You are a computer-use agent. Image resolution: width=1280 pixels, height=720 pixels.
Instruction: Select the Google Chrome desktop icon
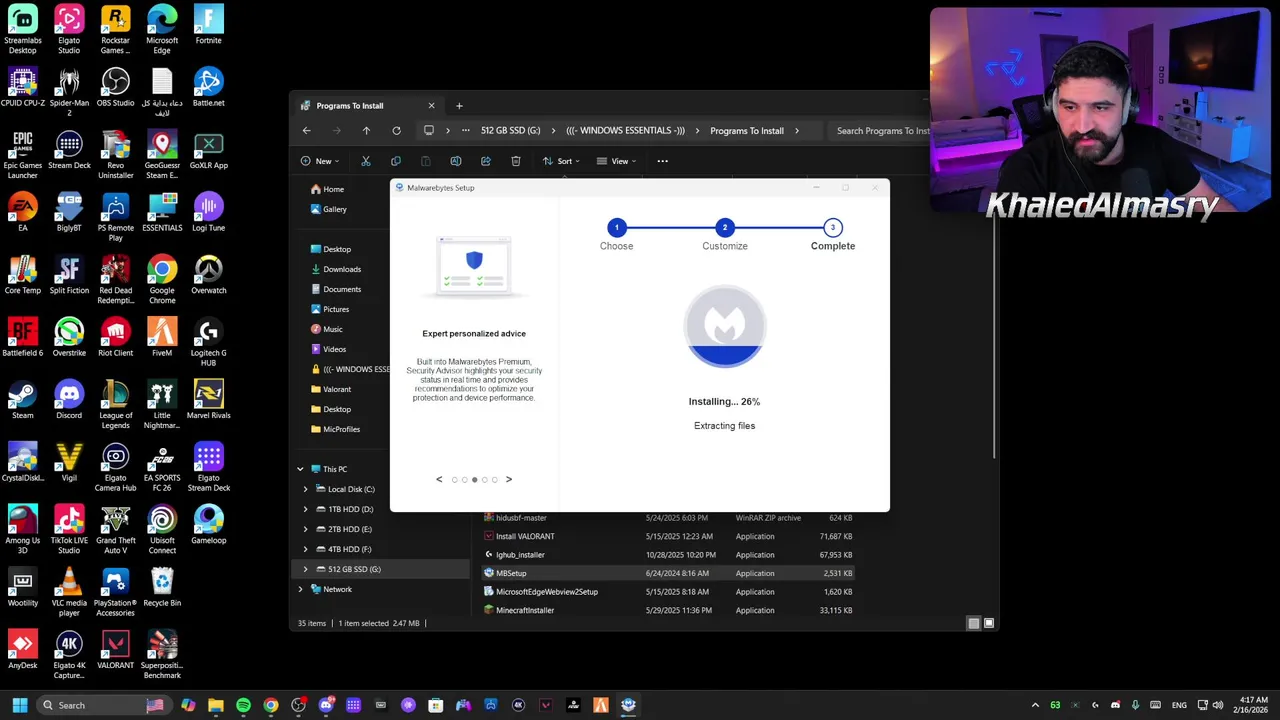[162, 279]
